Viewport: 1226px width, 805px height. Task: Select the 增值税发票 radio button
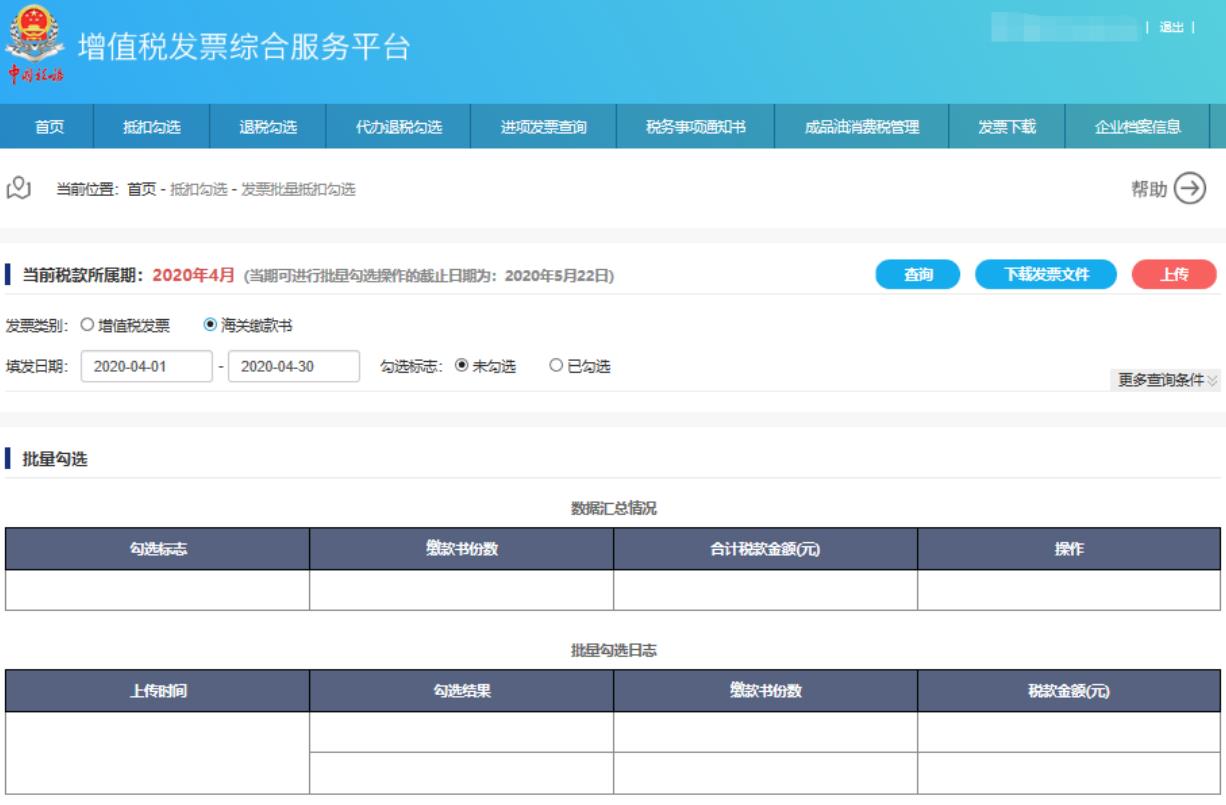click(x=86, y=325)
